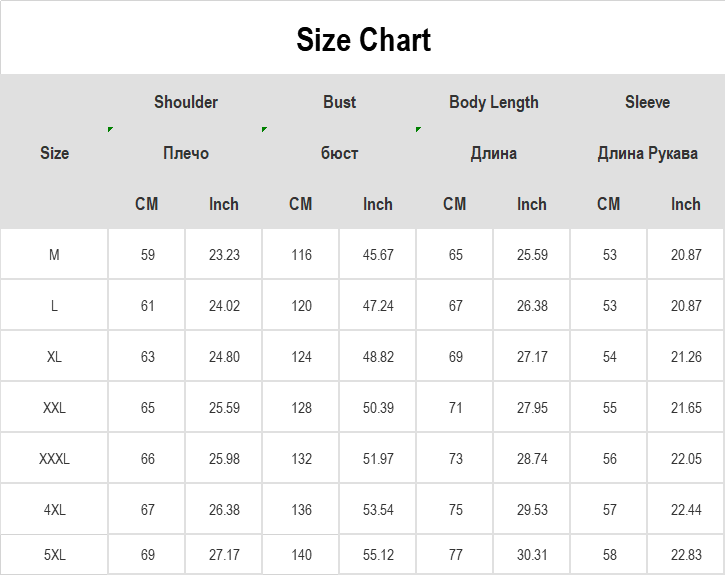Screen dimensions: 725x575
Task: Click the bust cell showing 116
Action: pos(301,254)
